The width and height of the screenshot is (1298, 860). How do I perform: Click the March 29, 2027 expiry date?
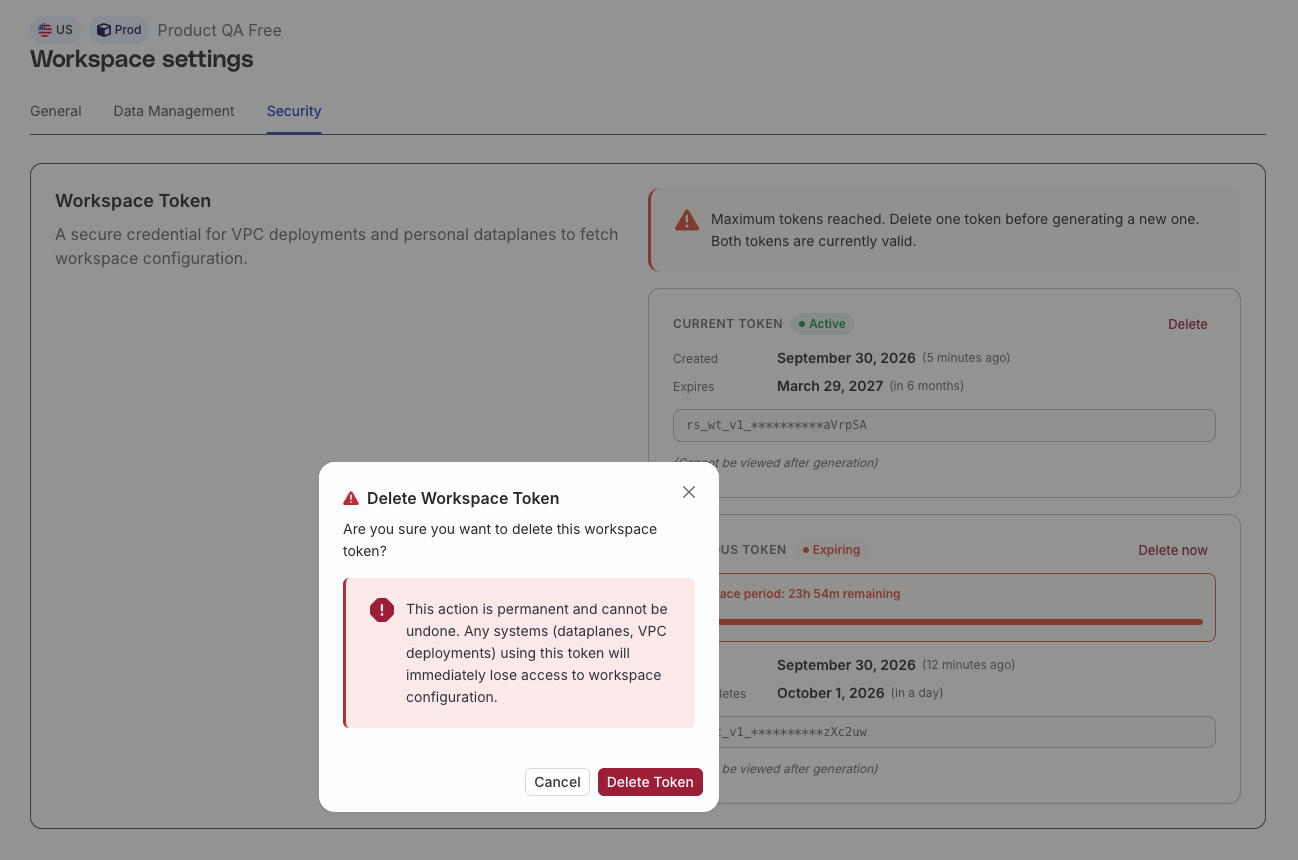(x=830, y=386)
